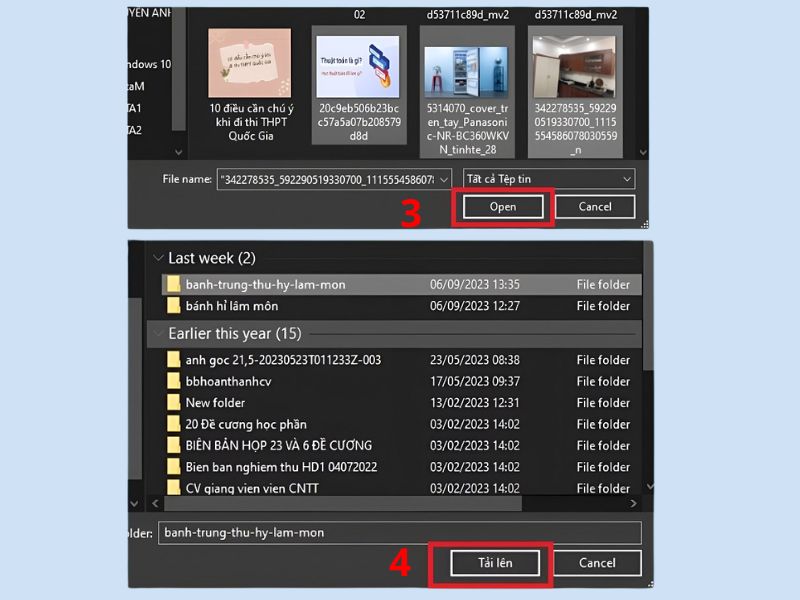The width and height of the screenshot is (800, 600).
Task: Select the kitchen photo thumbnail 342278535
Action: [574, 66]
